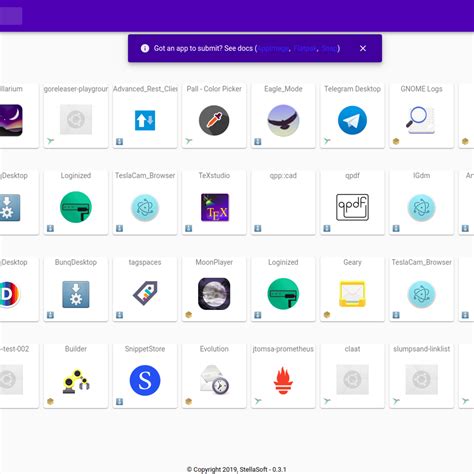Click the "Builder" title text

pyautogui.click(x=76, y=349)
